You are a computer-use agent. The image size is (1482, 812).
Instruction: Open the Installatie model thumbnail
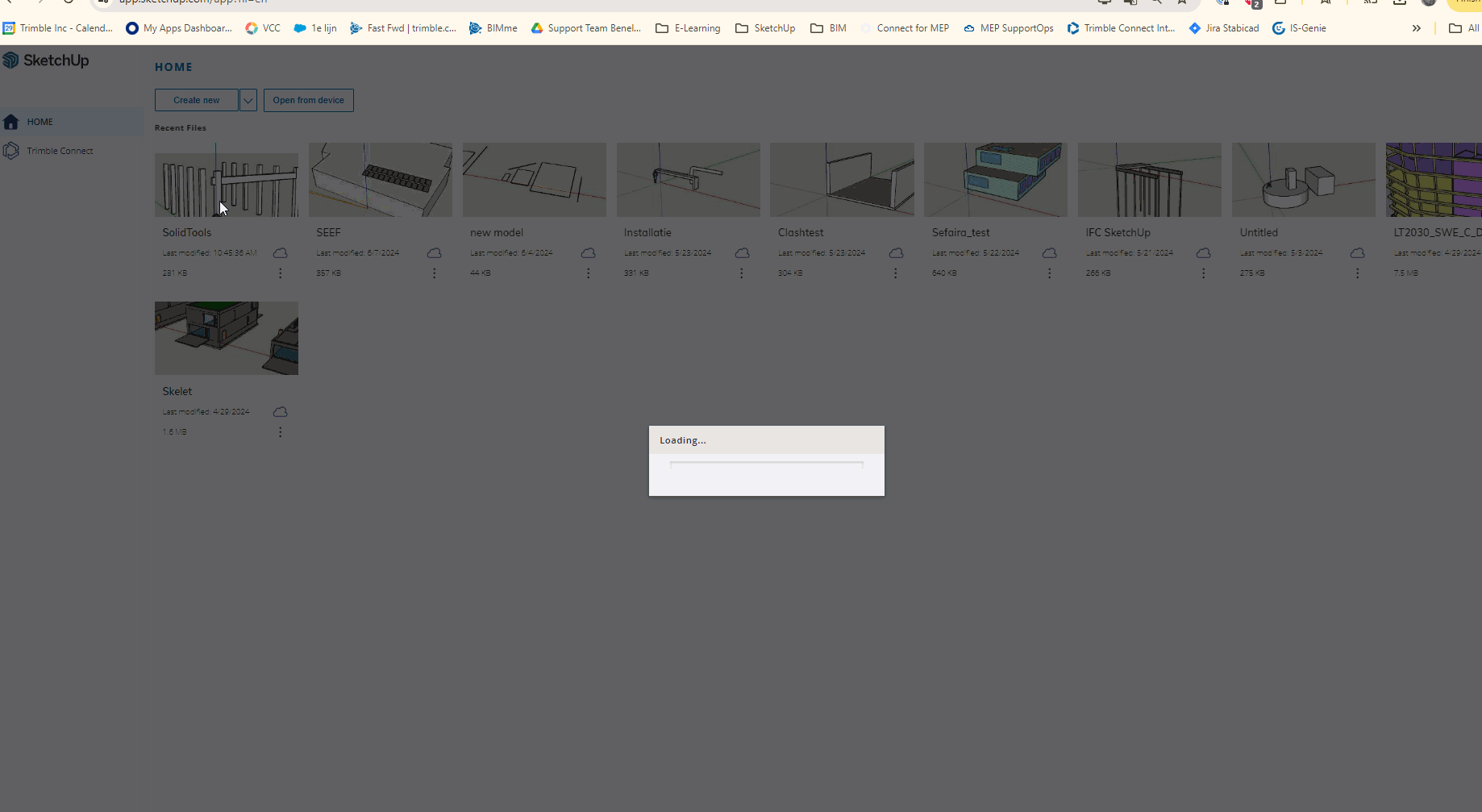click(689, 180)
